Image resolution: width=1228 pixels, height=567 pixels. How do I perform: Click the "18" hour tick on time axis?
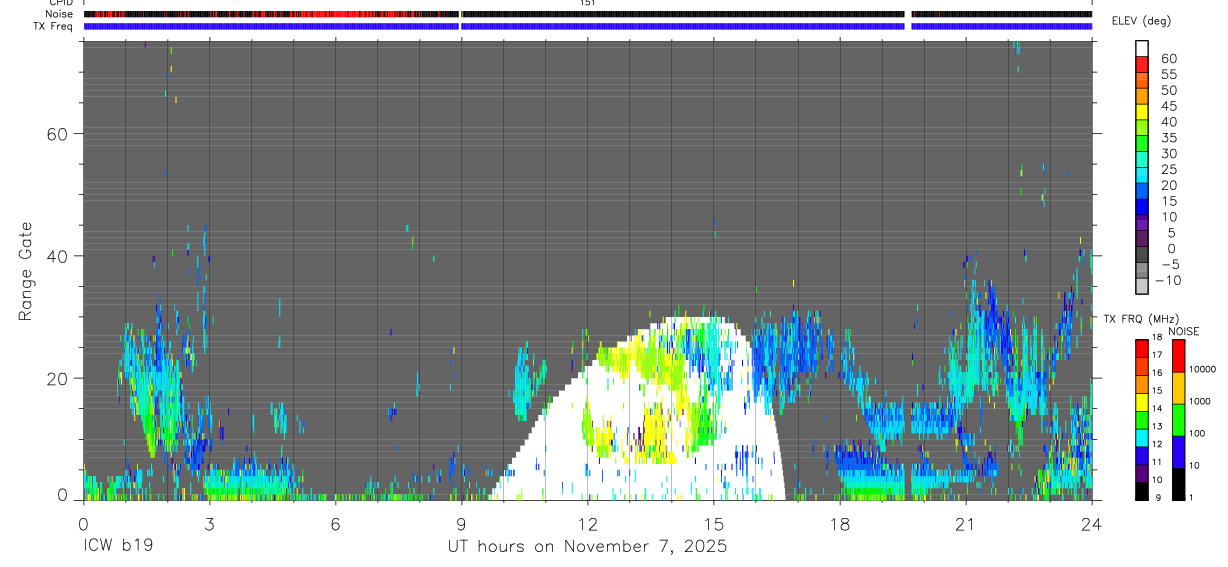coord(840,523)
